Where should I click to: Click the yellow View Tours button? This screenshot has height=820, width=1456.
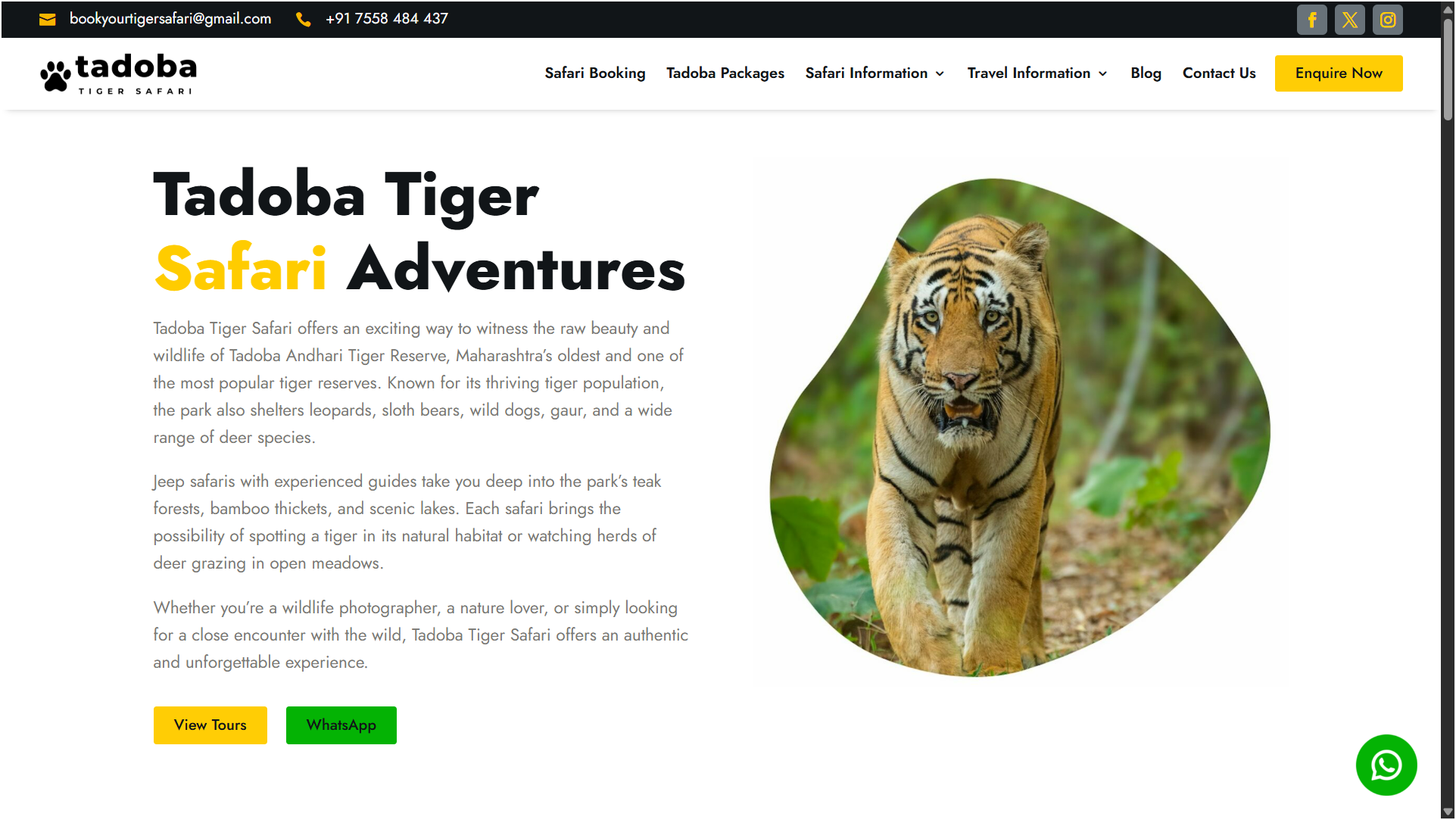point(210,725)
